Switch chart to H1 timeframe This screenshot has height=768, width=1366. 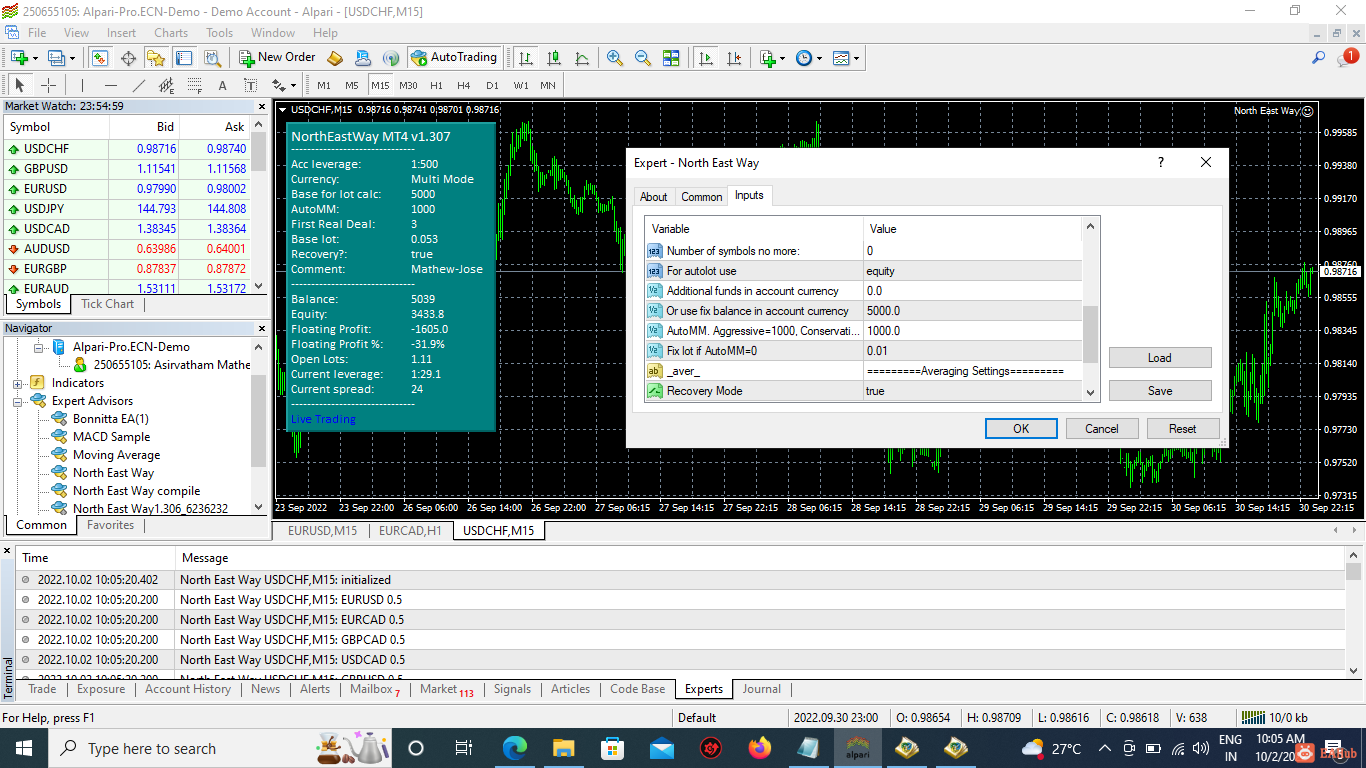tap(436, 85)
